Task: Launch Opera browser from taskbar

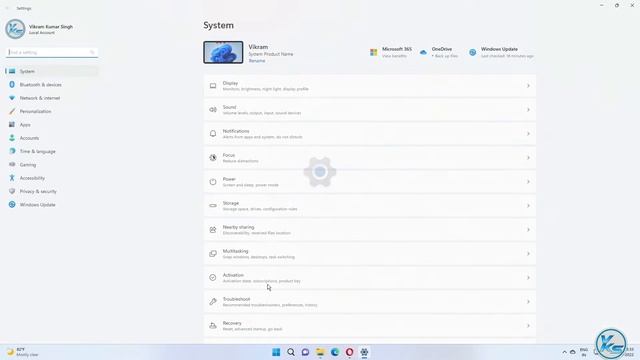Action: point(349,352)
